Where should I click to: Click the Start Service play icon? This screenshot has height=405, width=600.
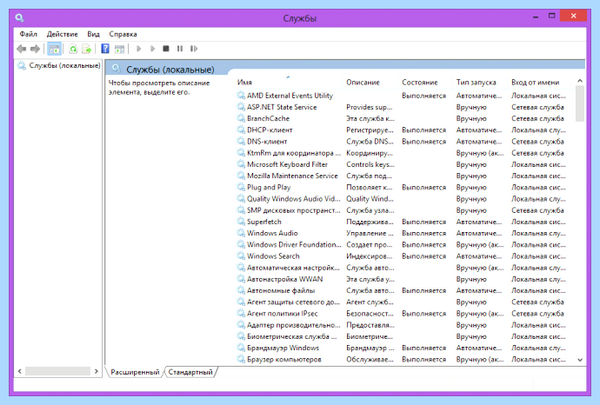point(139,49)
